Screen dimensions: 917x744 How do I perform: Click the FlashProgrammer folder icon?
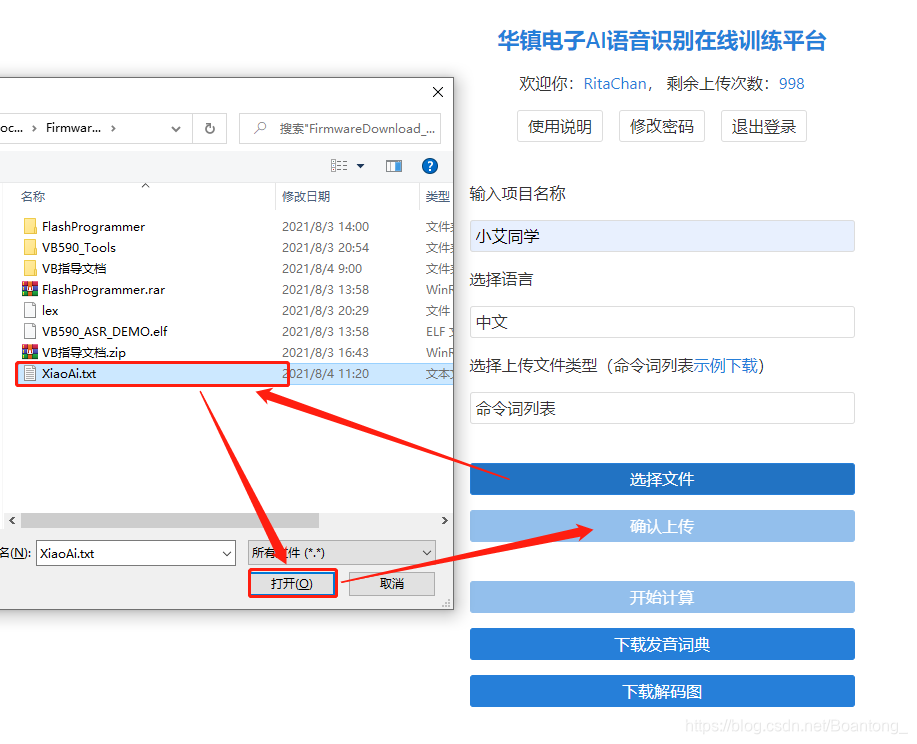coord(30,226)
